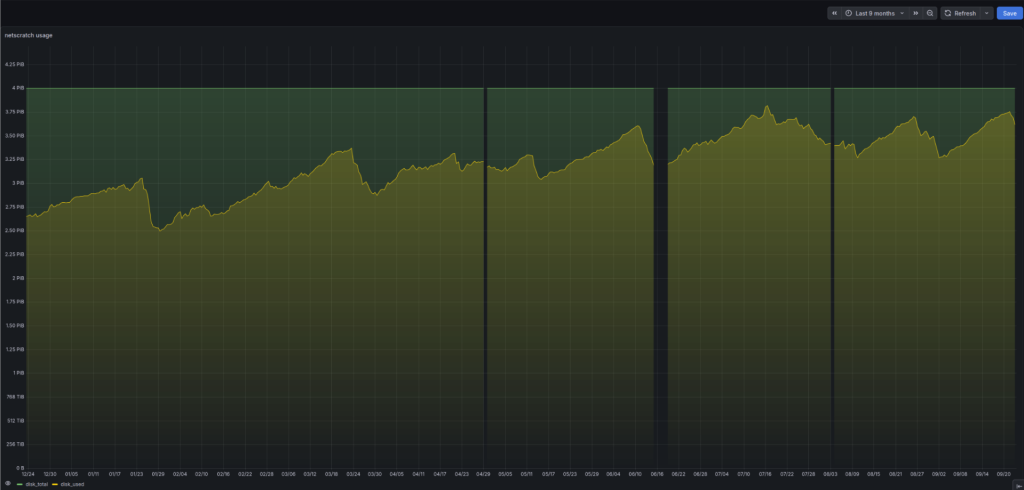Click the 3.25 PiB y-axis label

pos(15,159)
